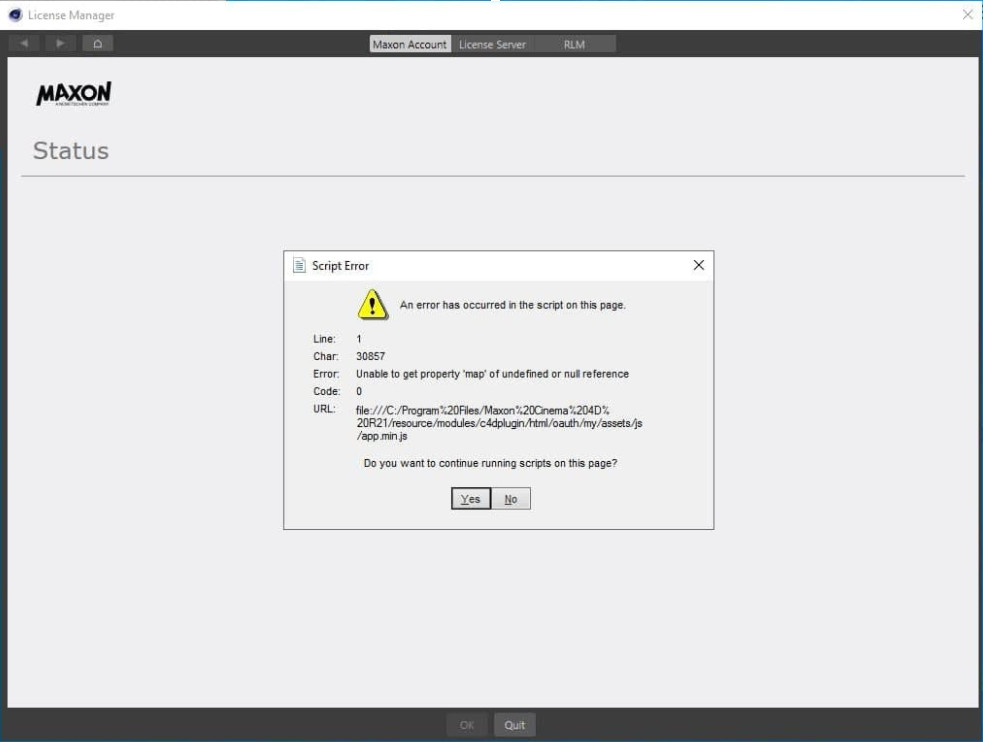Viewport: 983px width, 742px height.
Task: Click the back arrow navigation button
Action: [24, 44]
